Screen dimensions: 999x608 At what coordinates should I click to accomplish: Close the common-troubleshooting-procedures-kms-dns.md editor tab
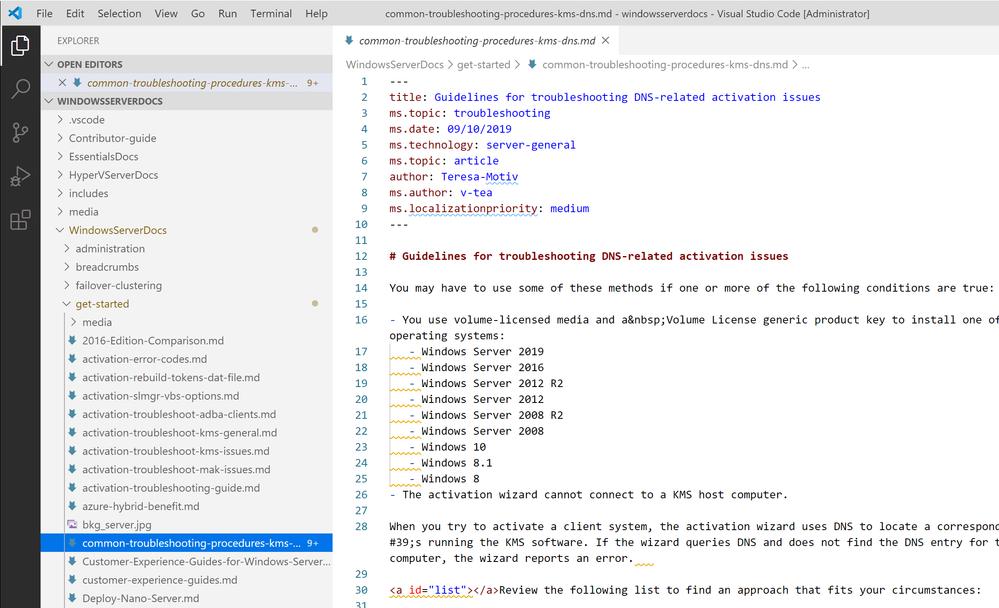(605, 40)
